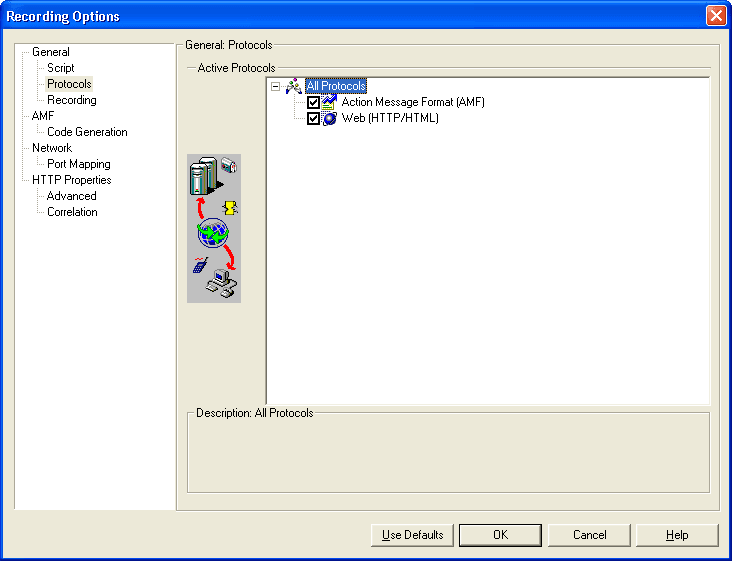The image size is (732, 561).
Task: Click the Cancel button
Action: coord(589,535)
